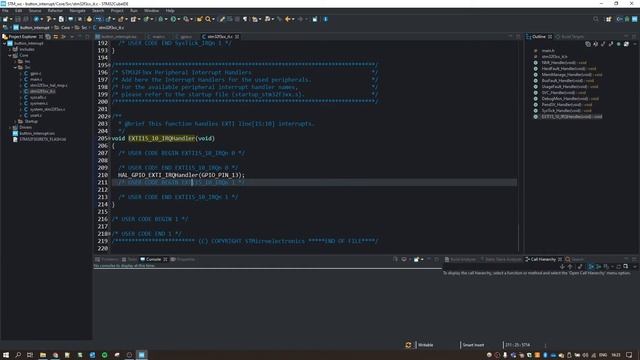Screen dimensions: 640x360
Task: Expand the Includes folder in Project Explorer
Action: point(10,49)
